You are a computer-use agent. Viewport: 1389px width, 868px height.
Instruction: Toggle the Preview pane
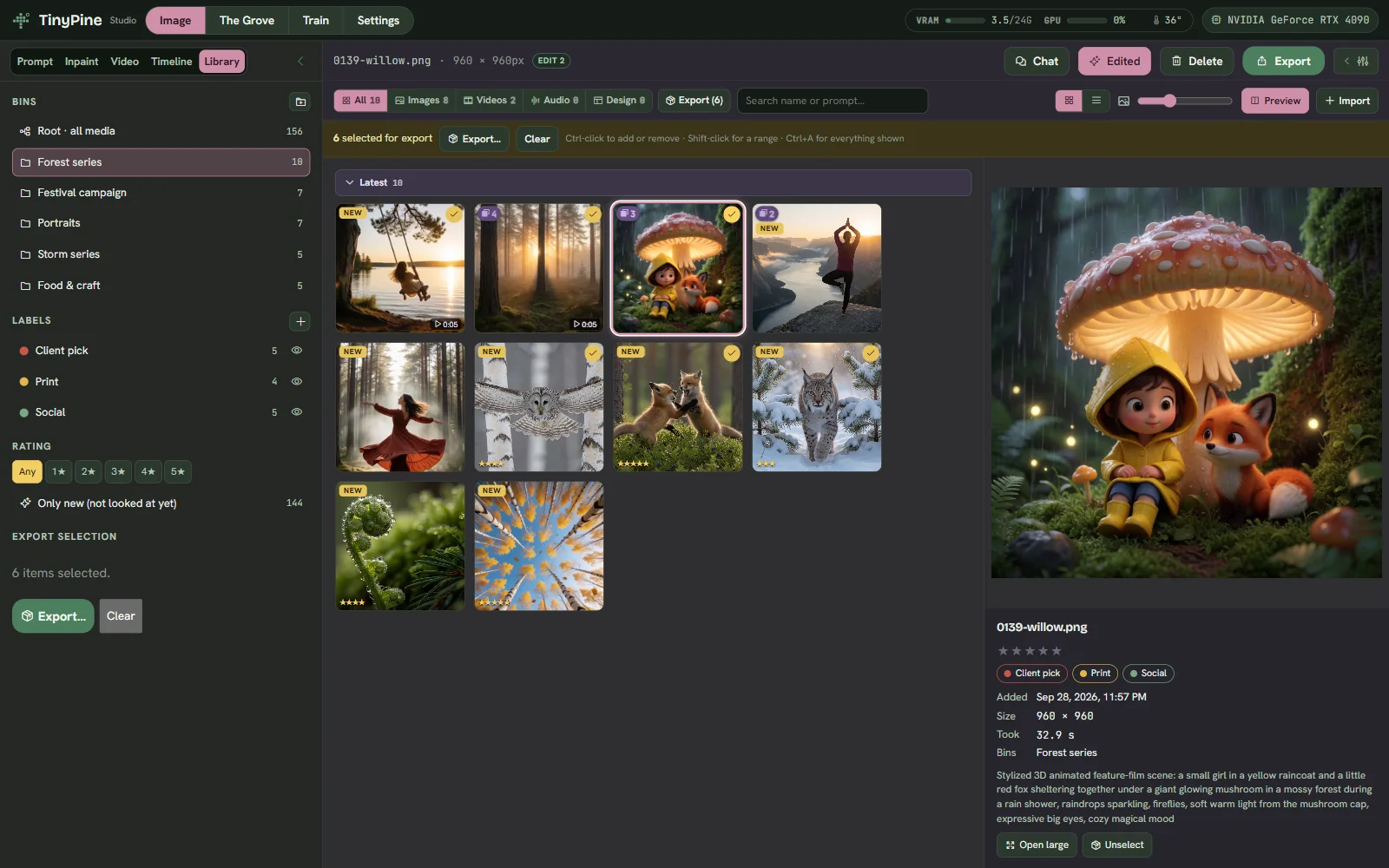[1274, 101]
